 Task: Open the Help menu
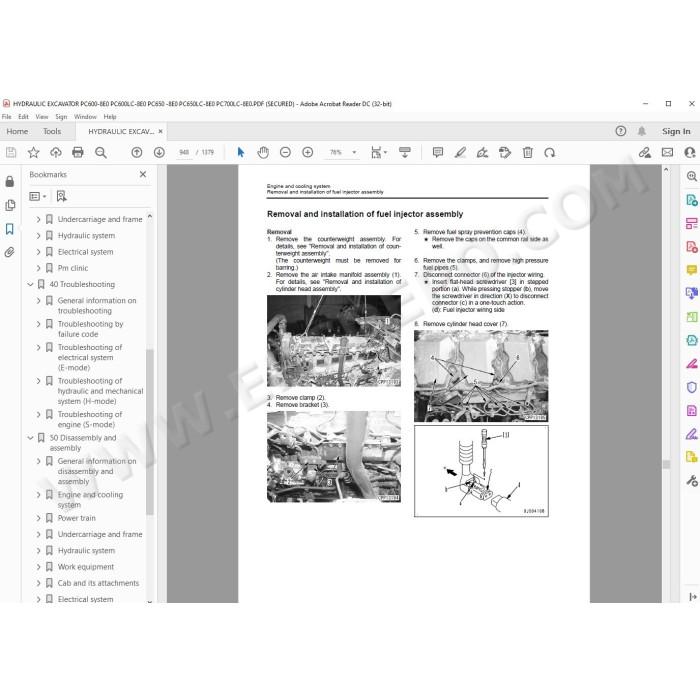pyautogui.click(x=110, y=117)
